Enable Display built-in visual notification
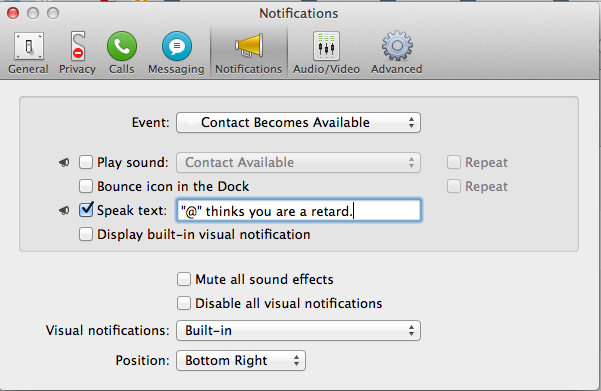This screenshot has width=601, height=391. pyautogui.click(x=86, y=234)
